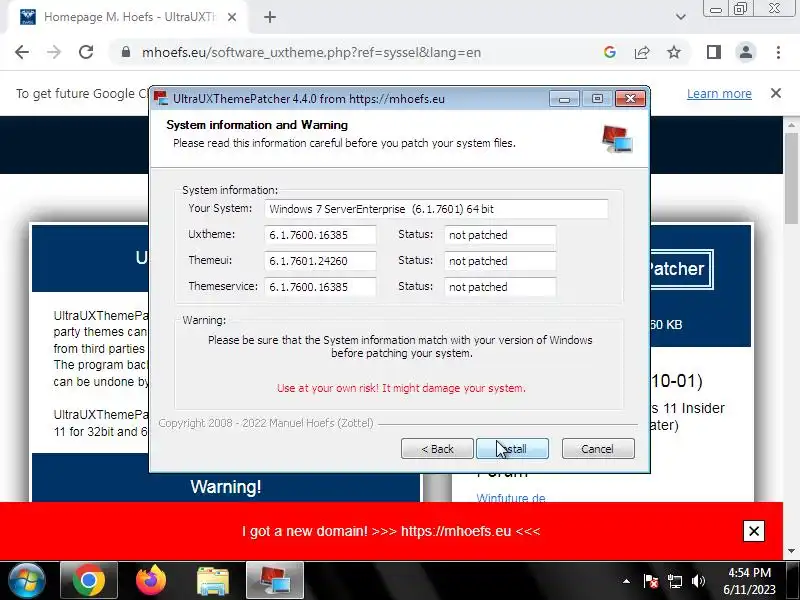Click the Themeservice version field
Screen dimensions: 800x600
pyautogui.click(x=320, y=287)
